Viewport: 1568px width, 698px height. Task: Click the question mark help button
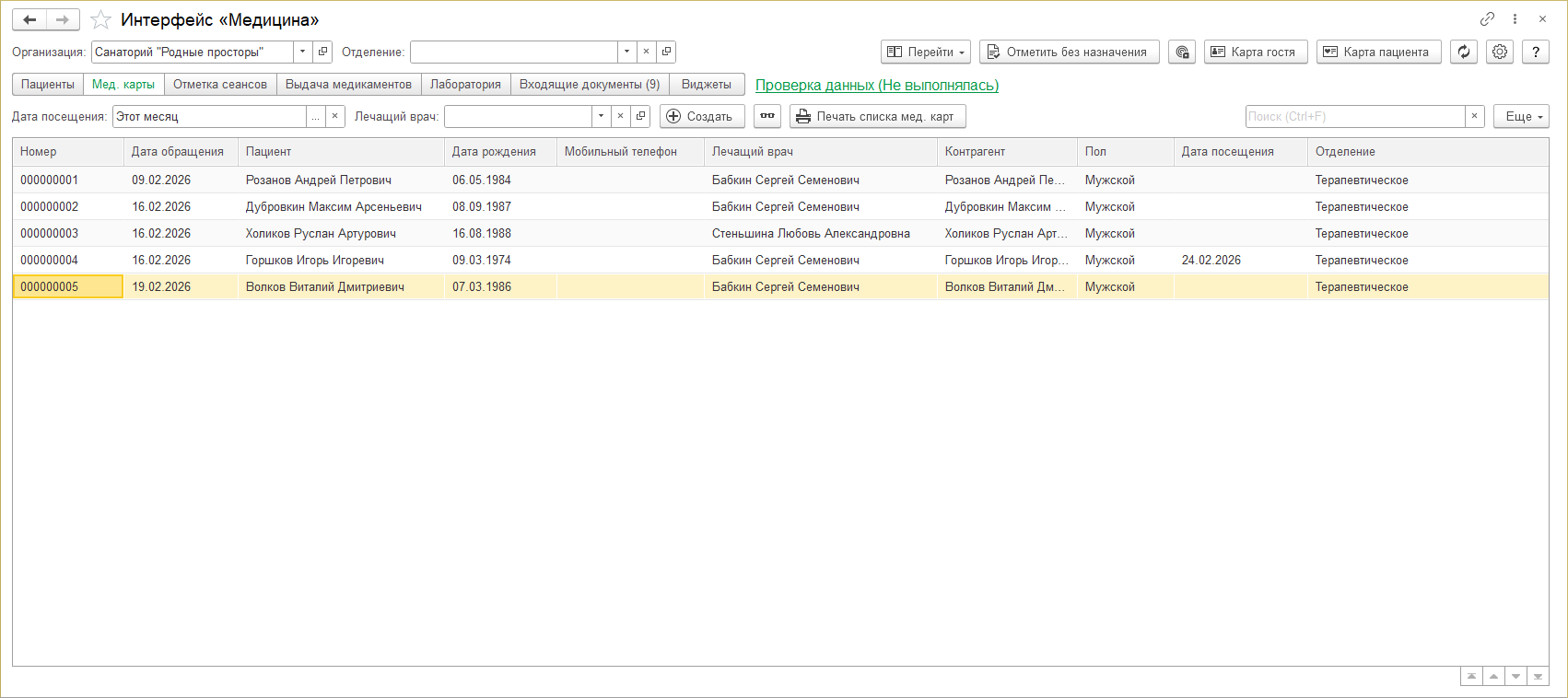point(1535,52)
